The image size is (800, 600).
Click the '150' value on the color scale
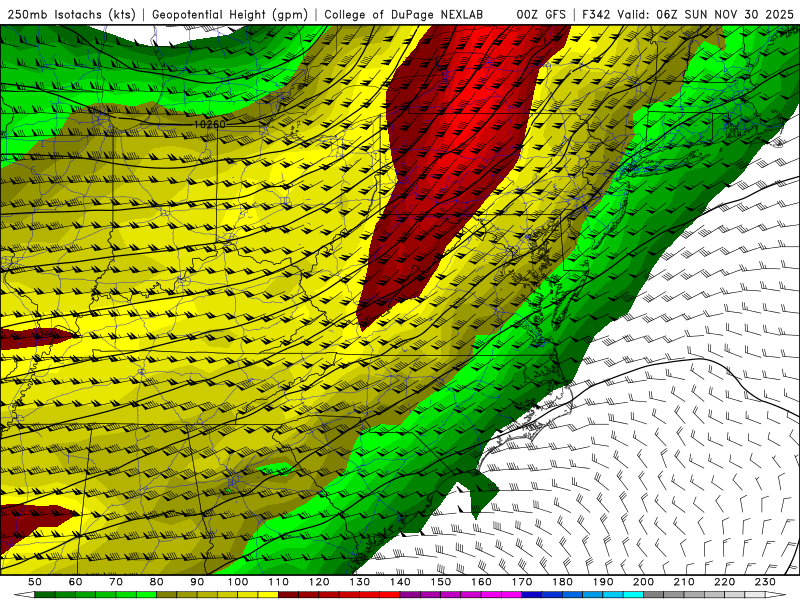pos(441,582)
